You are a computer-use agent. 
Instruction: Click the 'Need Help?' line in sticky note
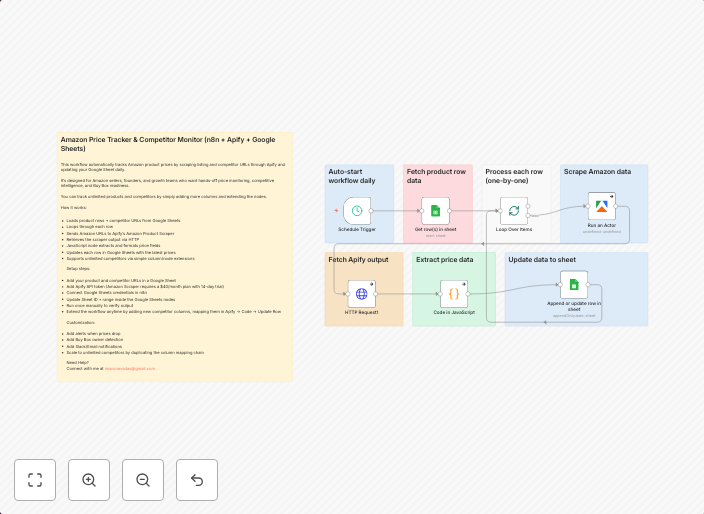(x=78, y=362)
